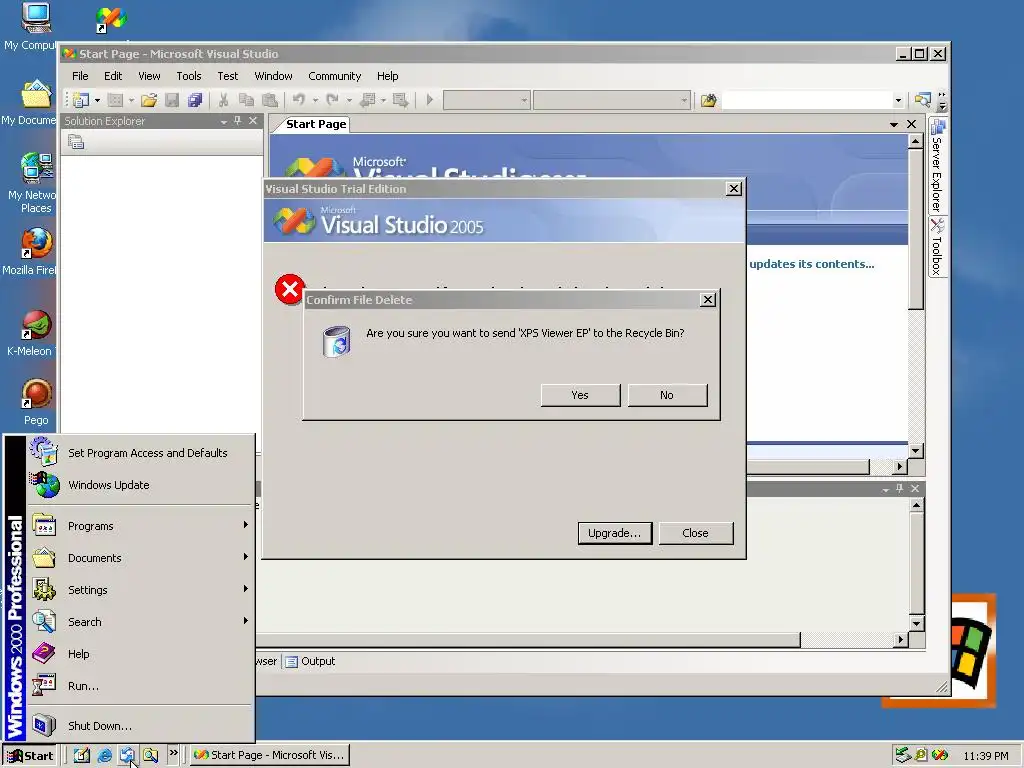1024x768 pixels.
Task: Click the Open File folder icon
Action: coord(149,100)
